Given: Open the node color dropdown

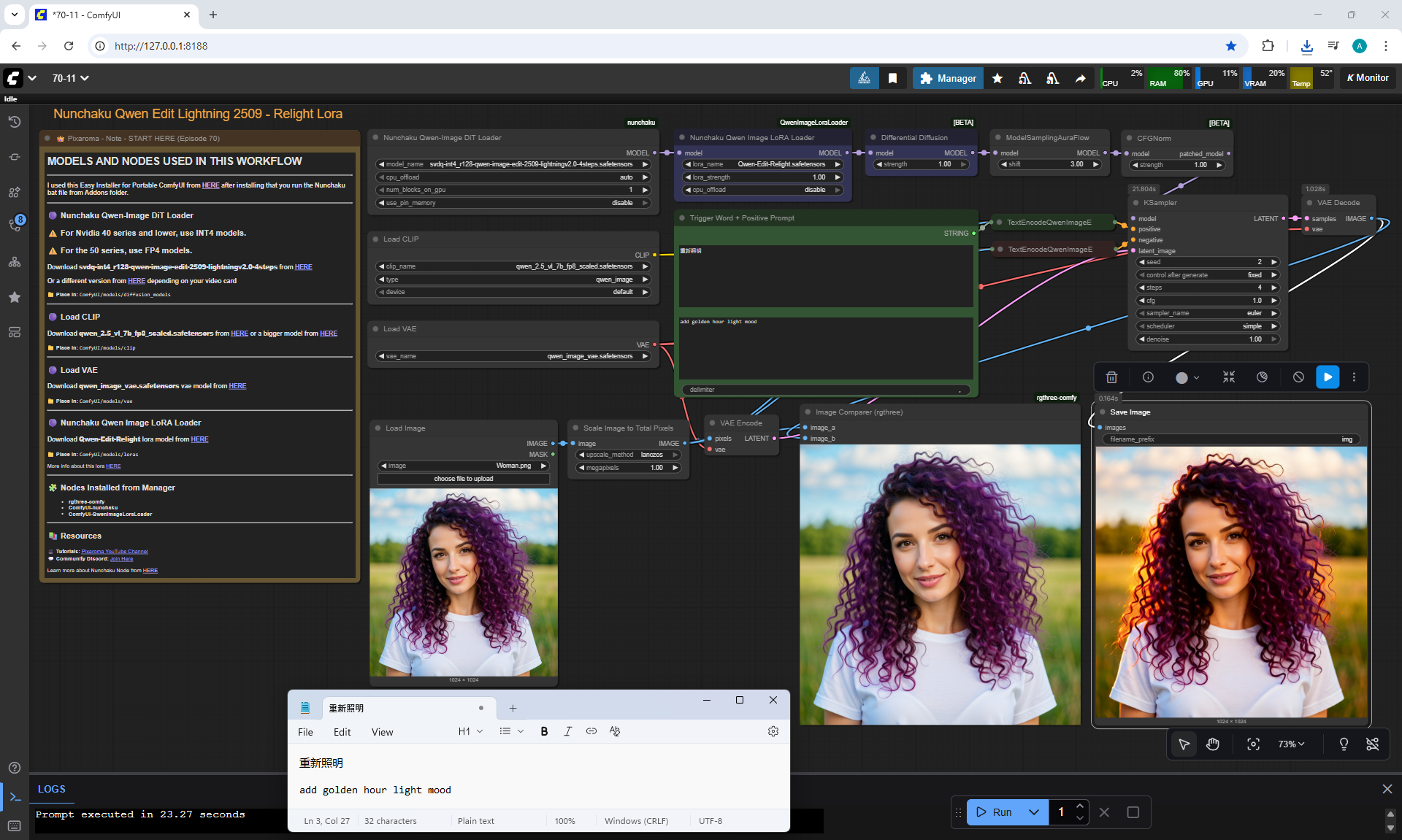Looking at the screenshot, I should tap(1187, 377).
